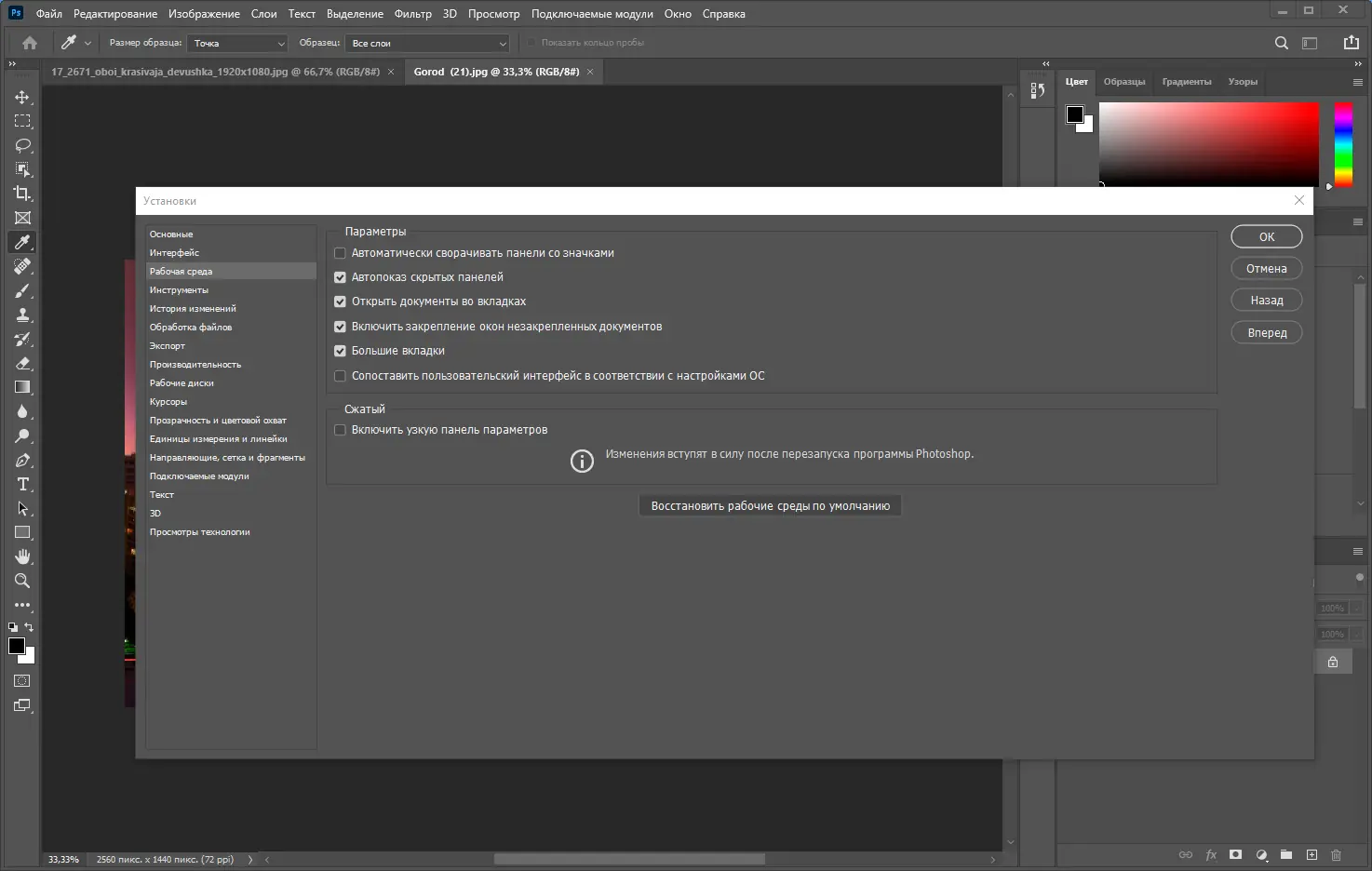Open Color panel flyout menu
Viewport: 1372px width, 871px height.
click(x=1357, y=82)
